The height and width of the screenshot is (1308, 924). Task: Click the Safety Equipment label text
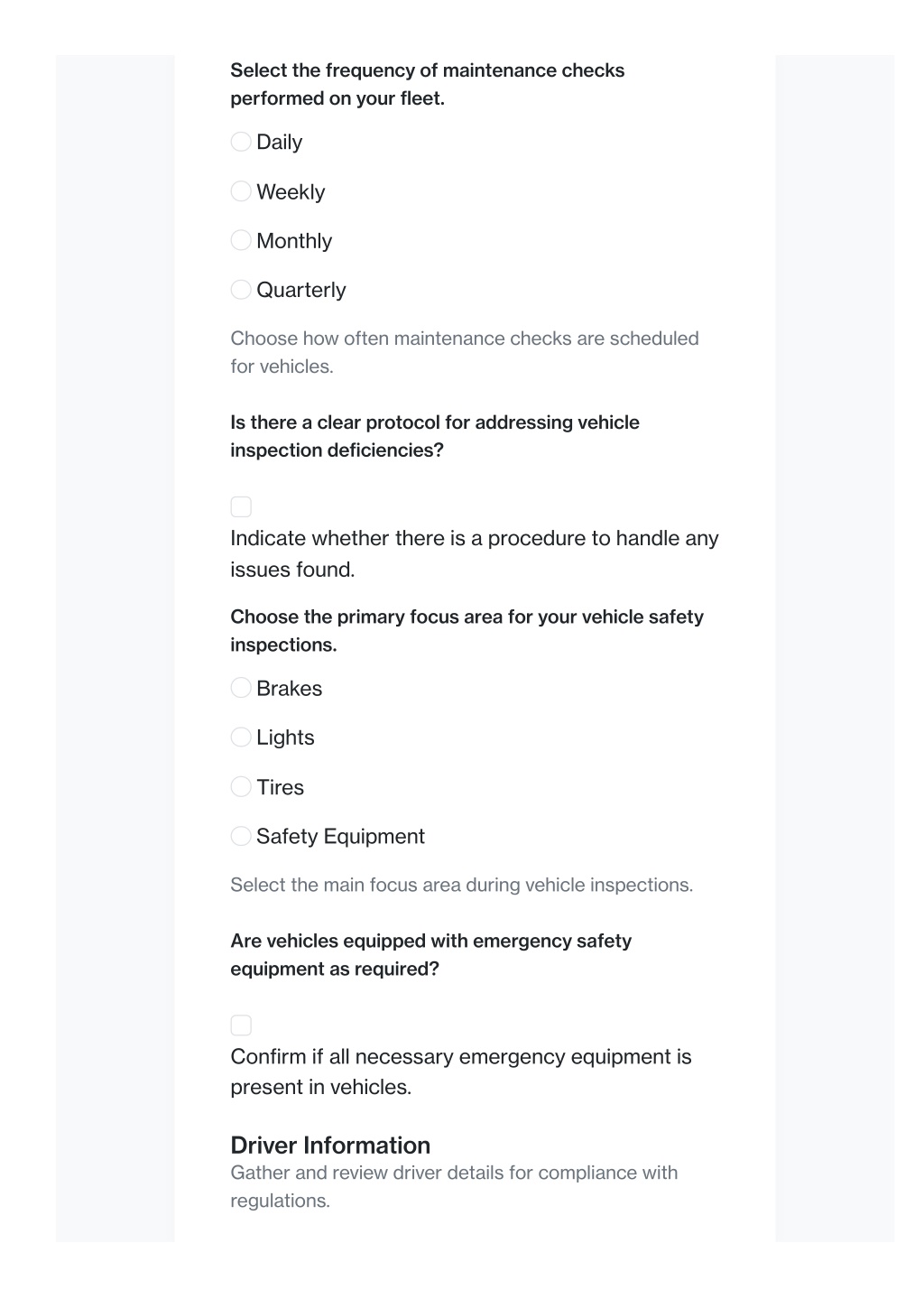340,837
